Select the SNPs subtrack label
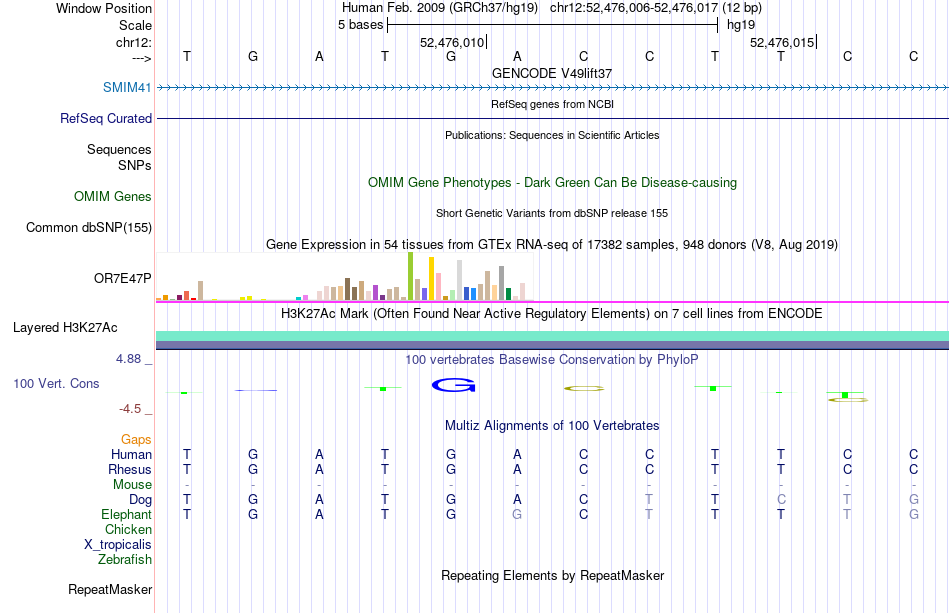This screenshot has height=613, width=950. (x=135, y=165)
